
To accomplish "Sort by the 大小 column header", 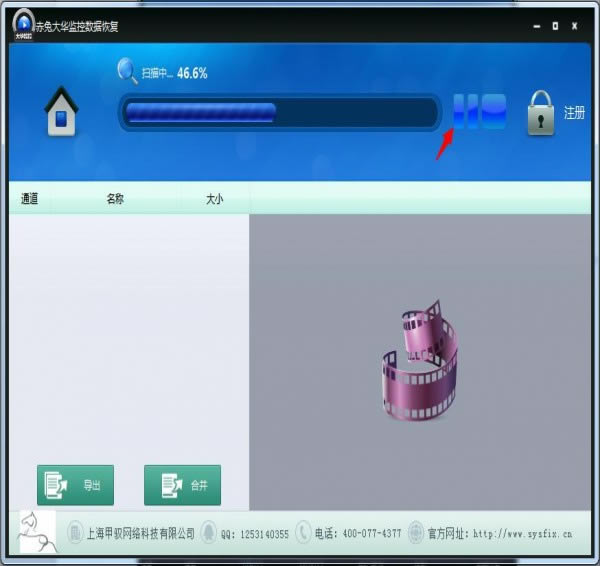I will [x=215, y=199].
